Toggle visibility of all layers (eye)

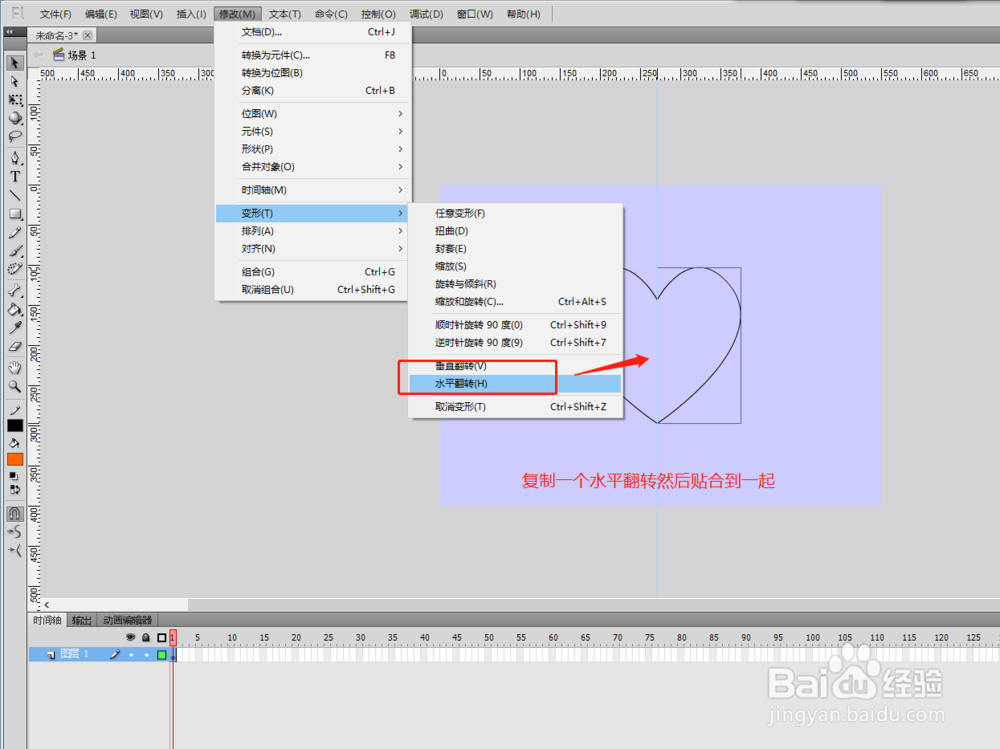coord(130,637)
